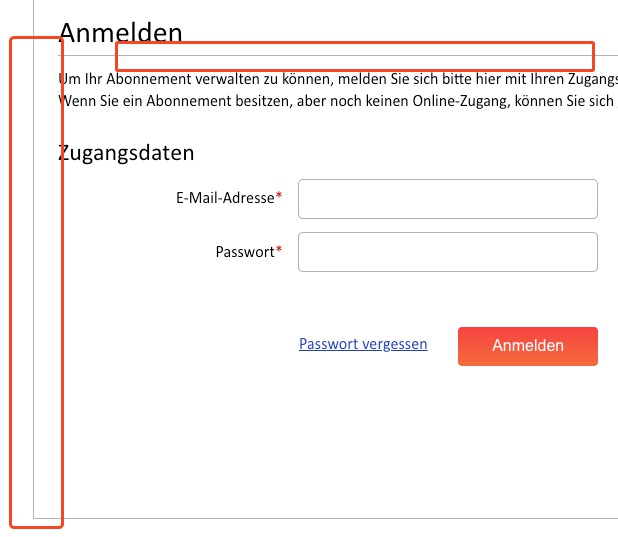Select the Zugangsdaten section heading

point(127,153)
